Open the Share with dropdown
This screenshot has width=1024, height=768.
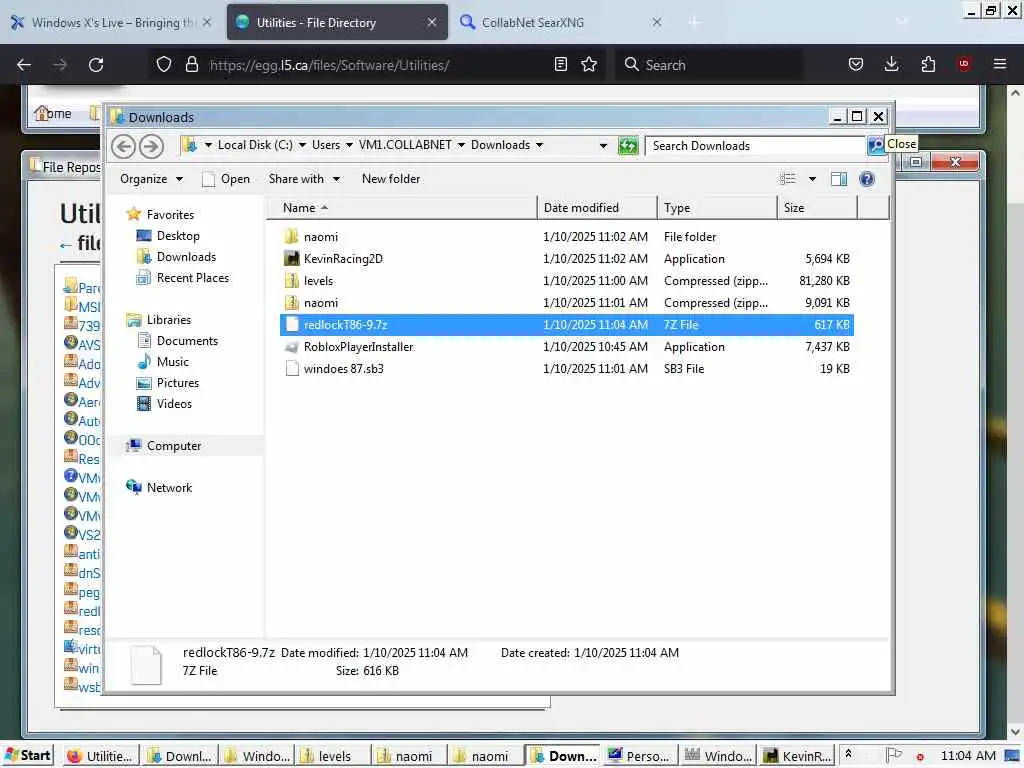click(x=304, y=179)
